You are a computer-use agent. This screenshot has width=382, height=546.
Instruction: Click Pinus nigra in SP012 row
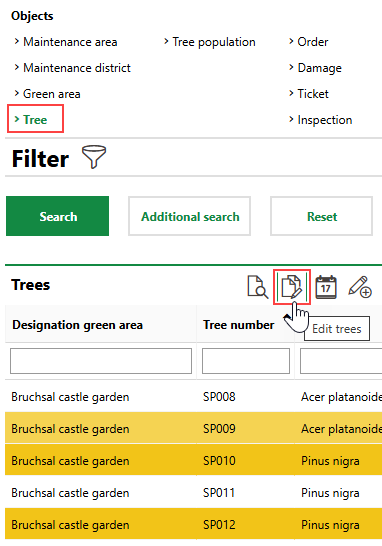click(x=330, y=525)
